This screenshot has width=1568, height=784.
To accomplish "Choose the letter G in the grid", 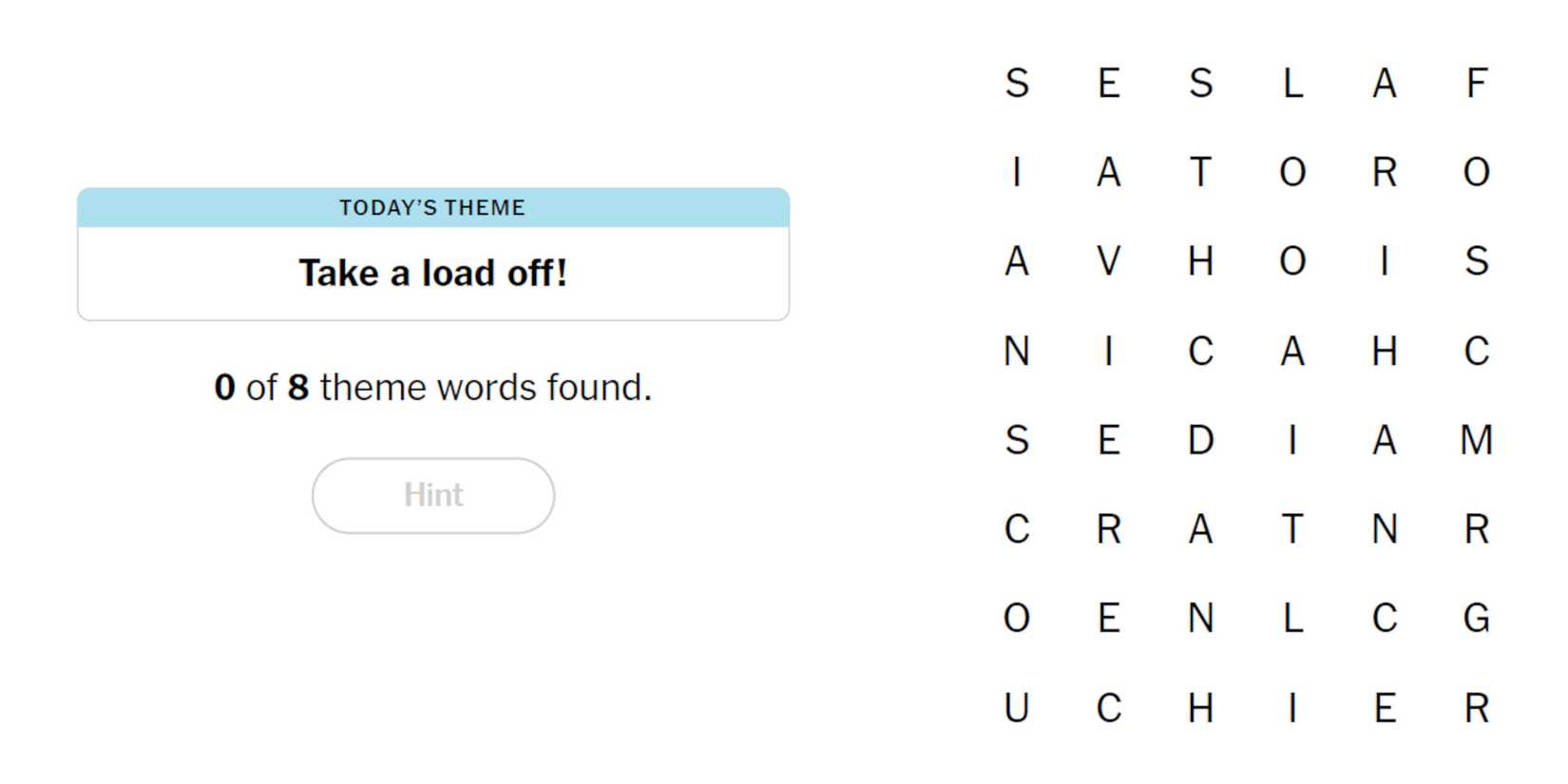I will coord(1476,619).
